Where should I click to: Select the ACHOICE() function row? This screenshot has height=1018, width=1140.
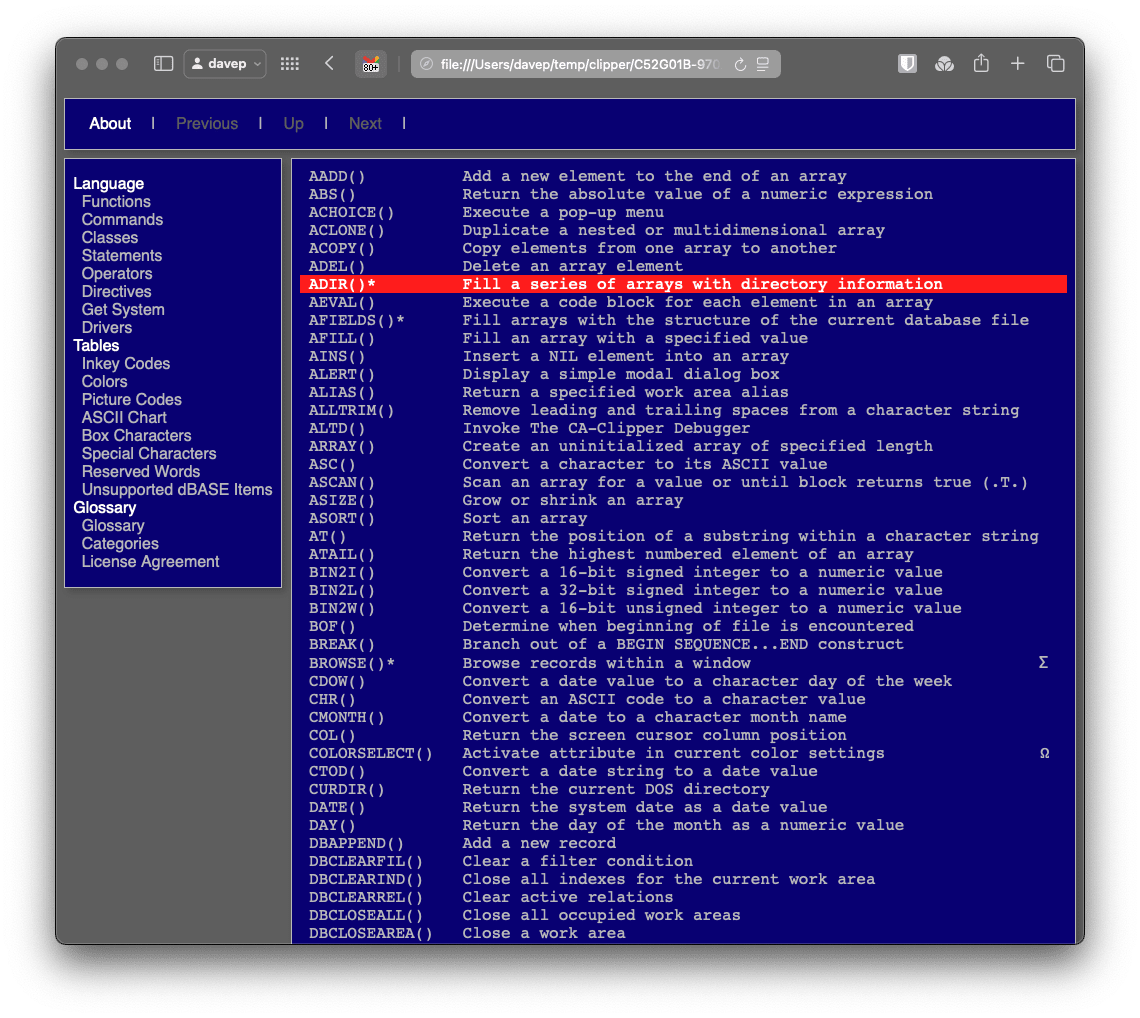click(683, 212)
